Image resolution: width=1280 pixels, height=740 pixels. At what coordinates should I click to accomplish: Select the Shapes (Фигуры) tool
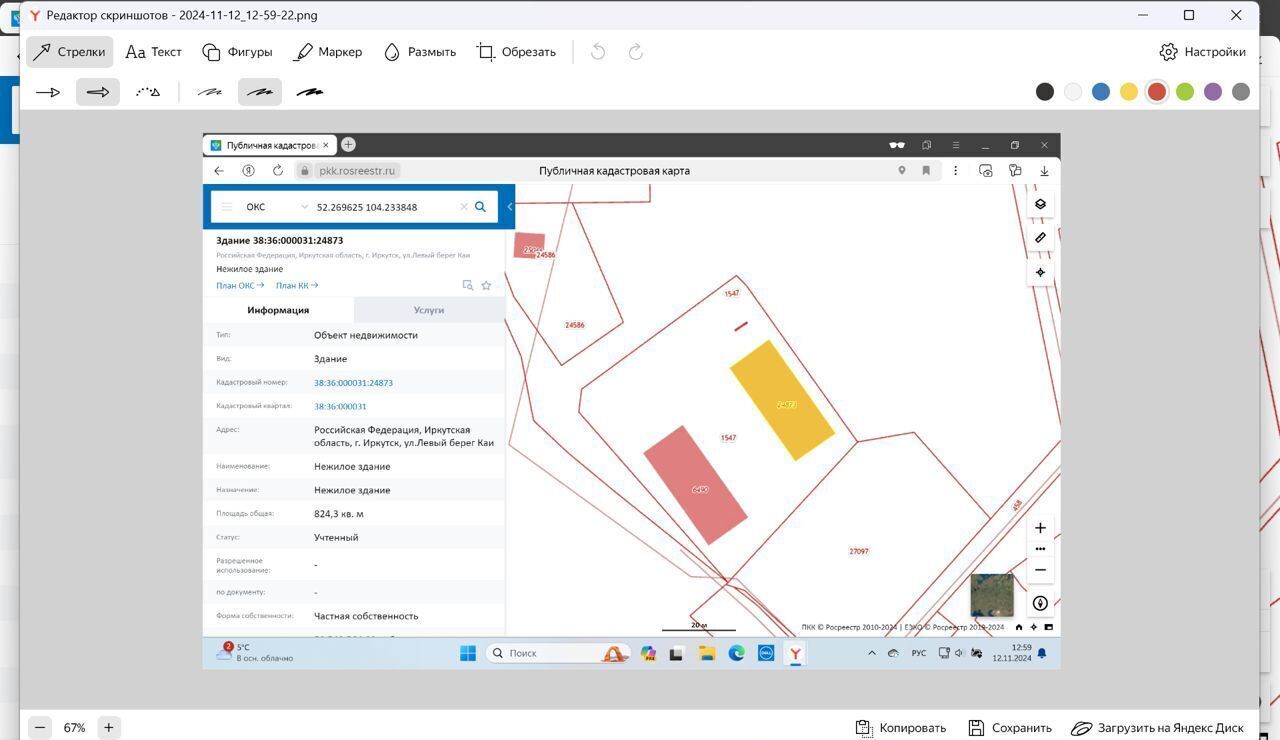[x=237, y=52]
